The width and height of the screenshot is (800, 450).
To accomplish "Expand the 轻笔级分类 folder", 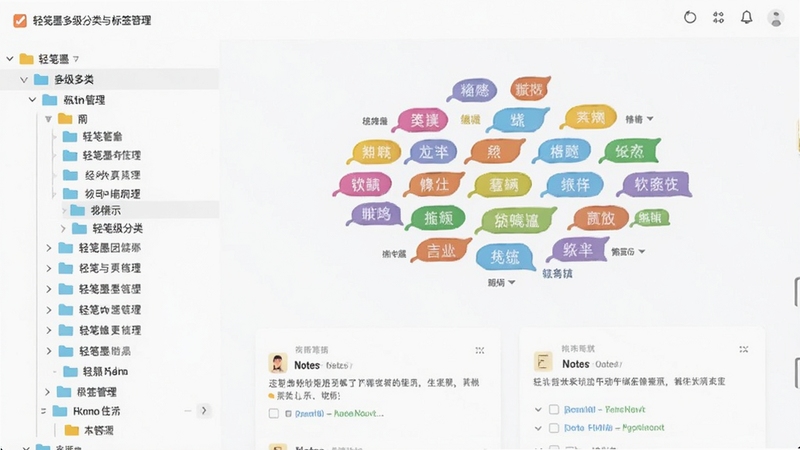I will pyautogui.click(x=63, y=229).
